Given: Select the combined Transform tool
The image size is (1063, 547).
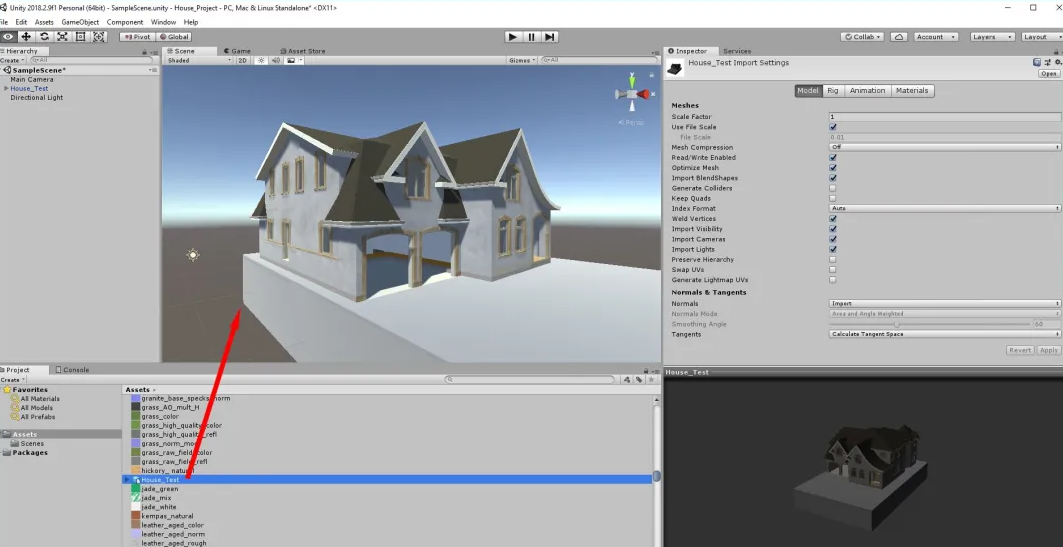Looking at the screenshot, I should pyautogui.click(x=99, y=37).
